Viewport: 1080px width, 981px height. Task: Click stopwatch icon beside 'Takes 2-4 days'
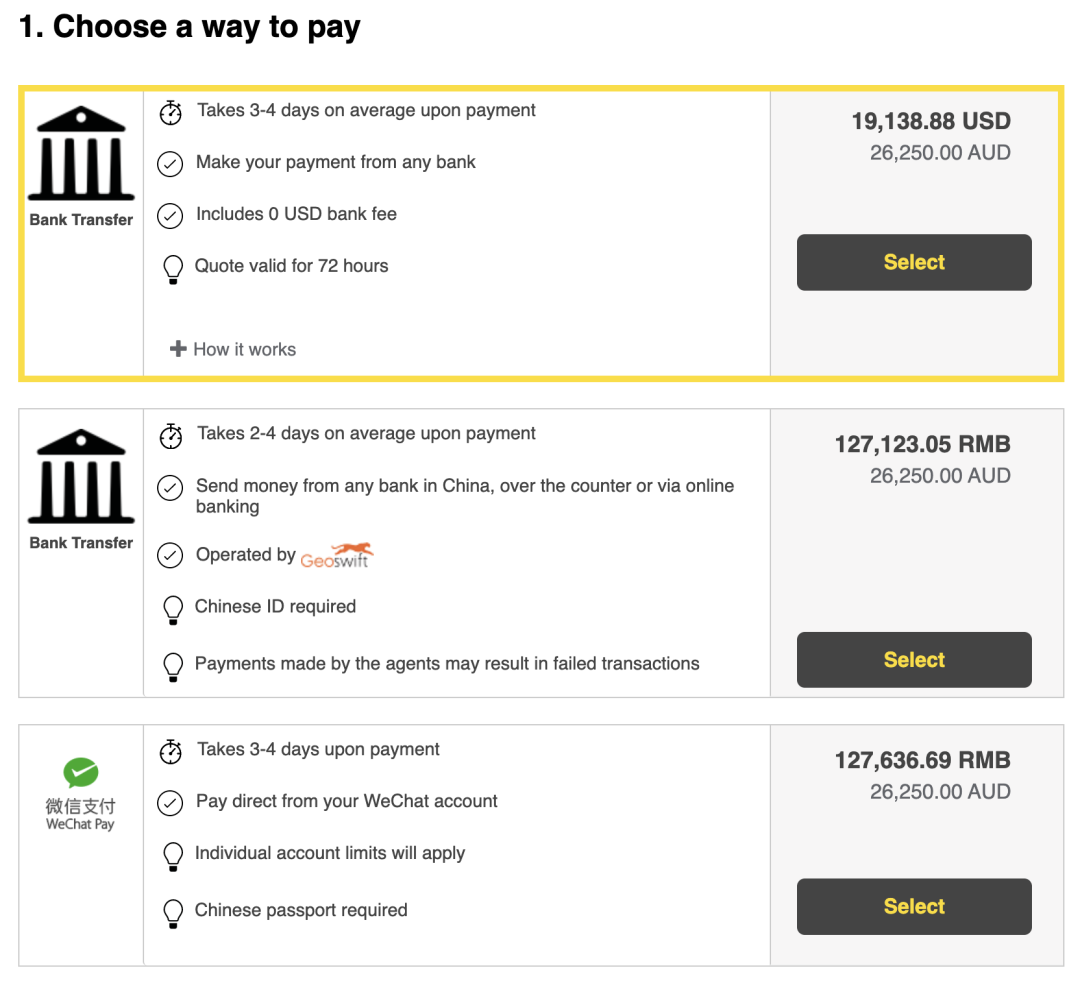pos(171,435)
